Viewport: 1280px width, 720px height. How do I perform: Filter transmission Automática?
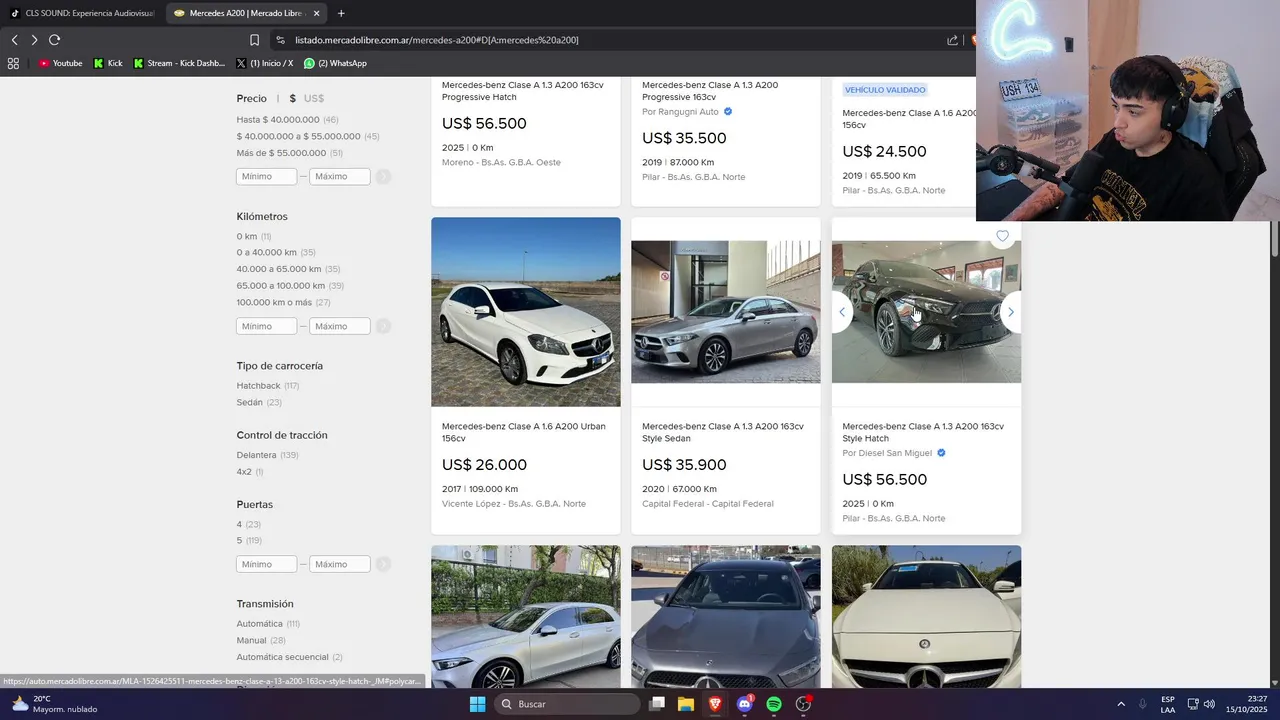pos(260,624)
